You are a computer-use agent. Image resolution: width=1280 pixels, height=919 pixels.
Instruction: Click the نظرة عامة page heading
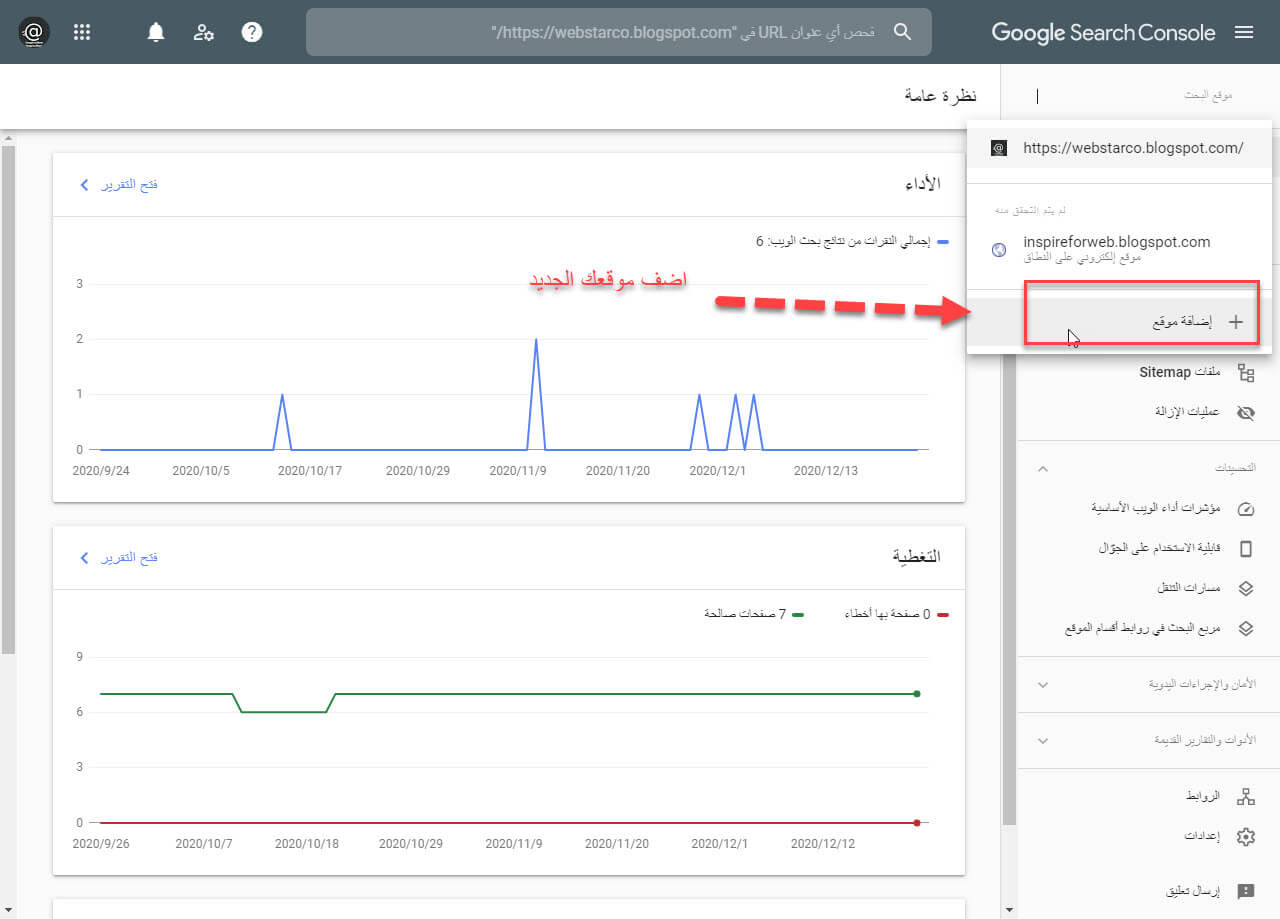(x=939, y=96)
